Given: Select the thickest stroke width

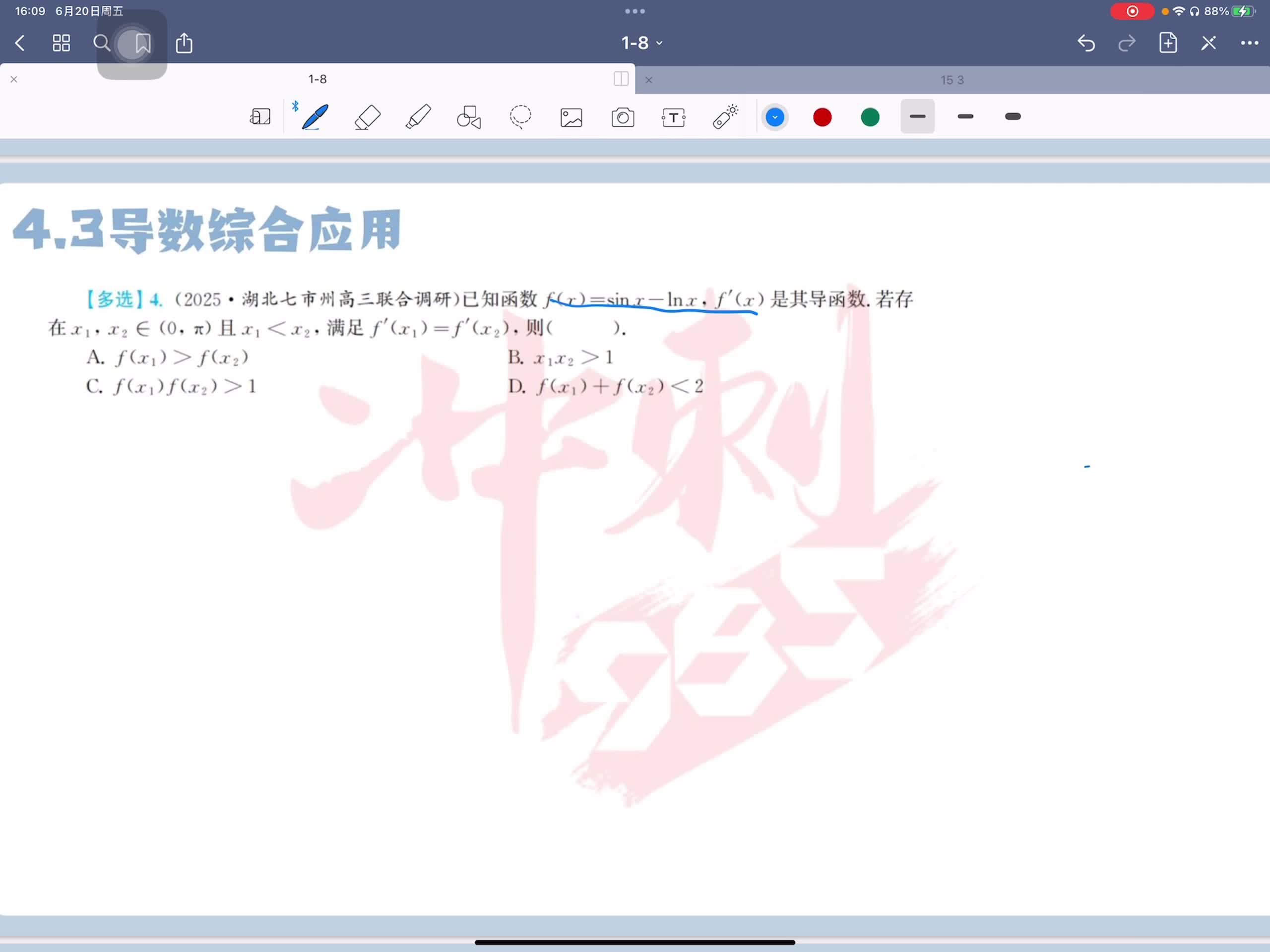Looking at the screenshot, I should click(x=1012, y=117).
